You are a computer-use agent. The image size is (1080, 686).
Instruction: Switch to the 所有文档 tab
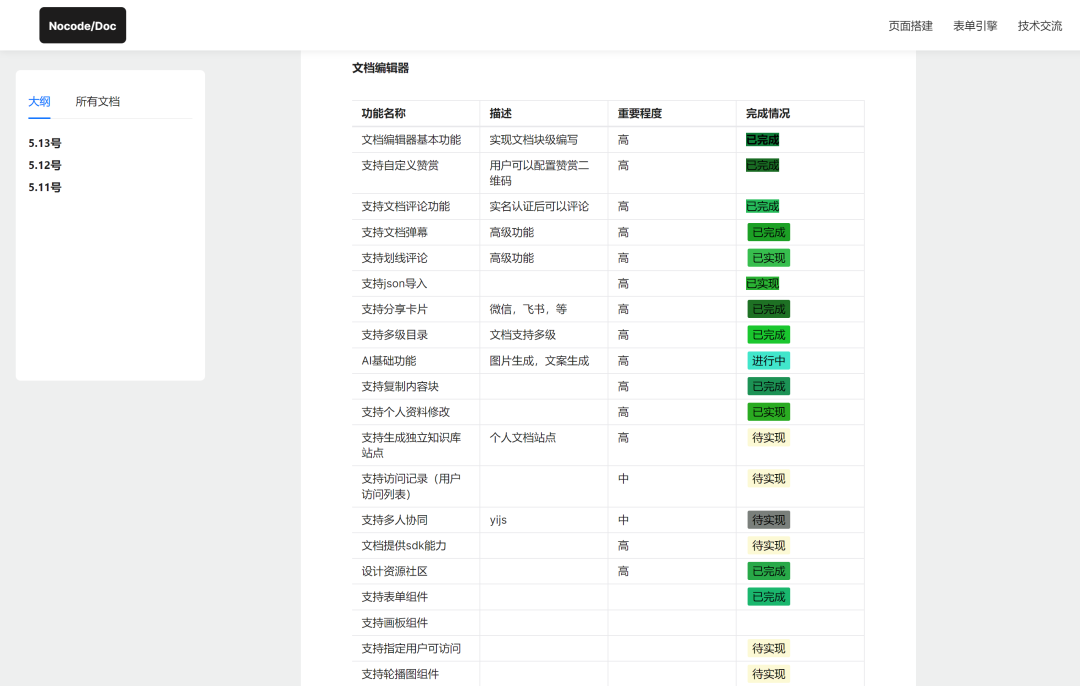coord(98,101)
